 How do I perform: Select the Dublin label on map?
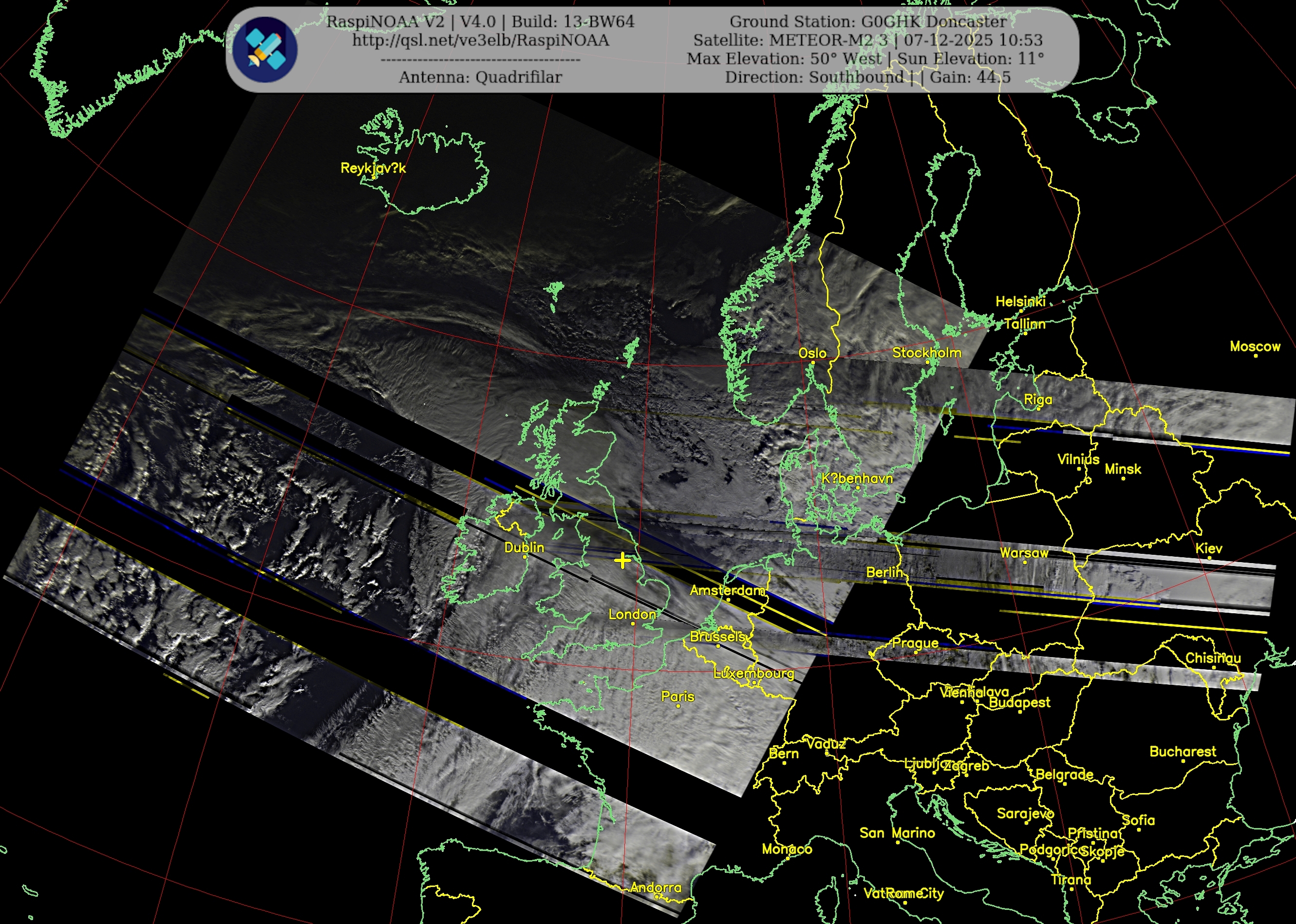click(524, 547)
